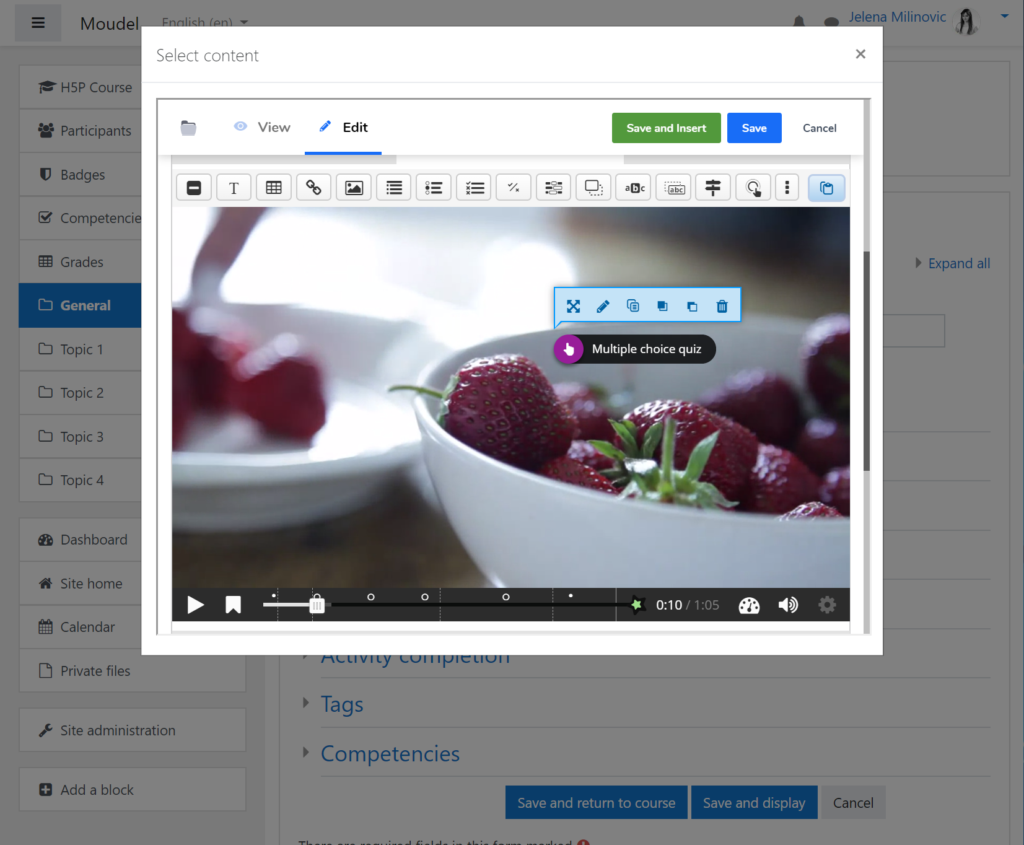
Task: Click the pencil edit icon above quiz
Action: click(x=603, y=307)
